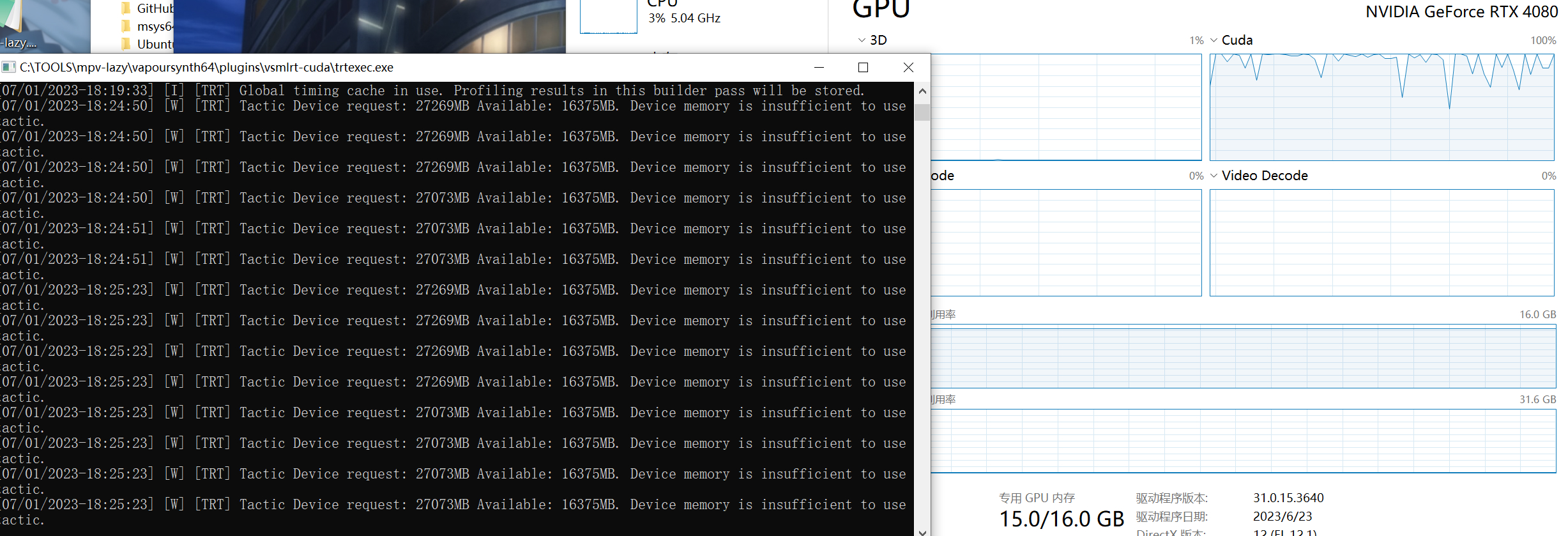1568x536 pixels.
Task: Click driver version 31.0.15.3640
Action: click(1288, 498)
